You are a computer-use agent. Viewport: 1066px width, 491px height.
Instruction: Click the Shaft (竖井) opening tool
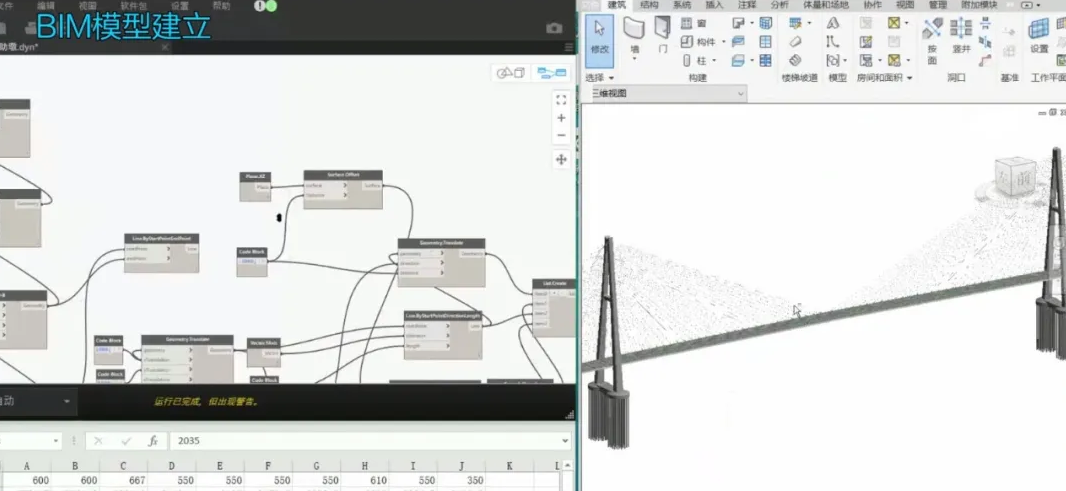pos(961,36)
